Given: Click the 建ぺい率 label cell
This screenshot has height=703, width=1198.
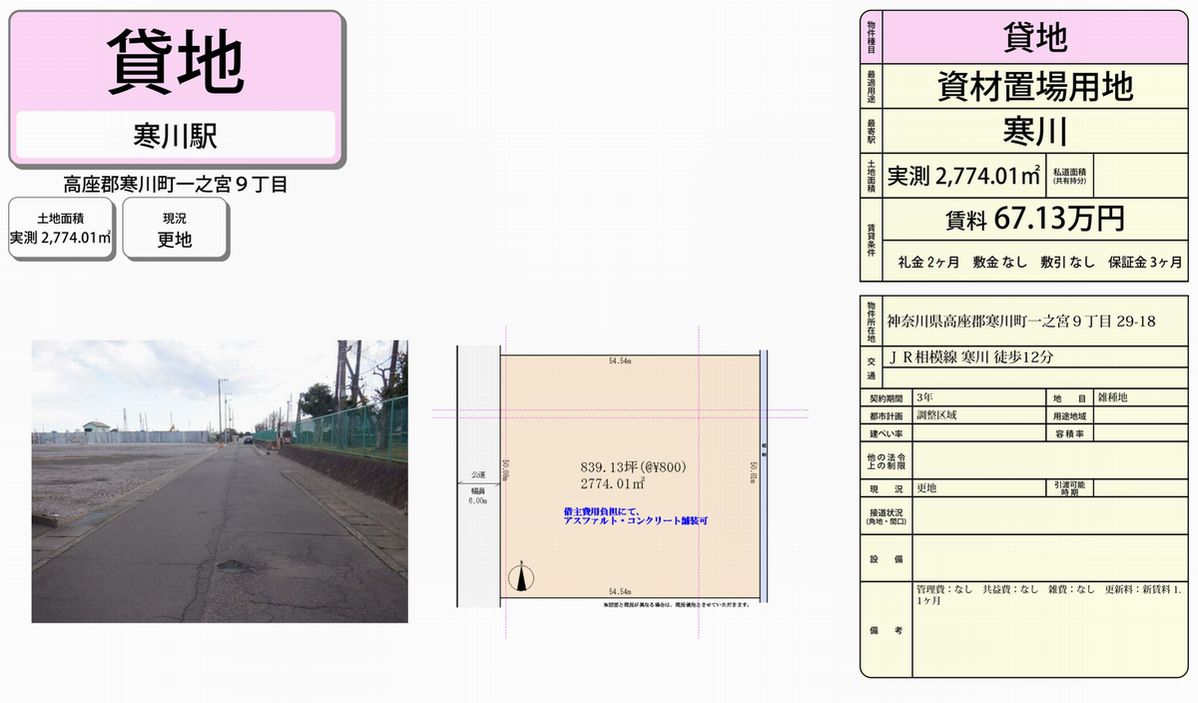Looking at the screenshot, I should coord(886,433).
